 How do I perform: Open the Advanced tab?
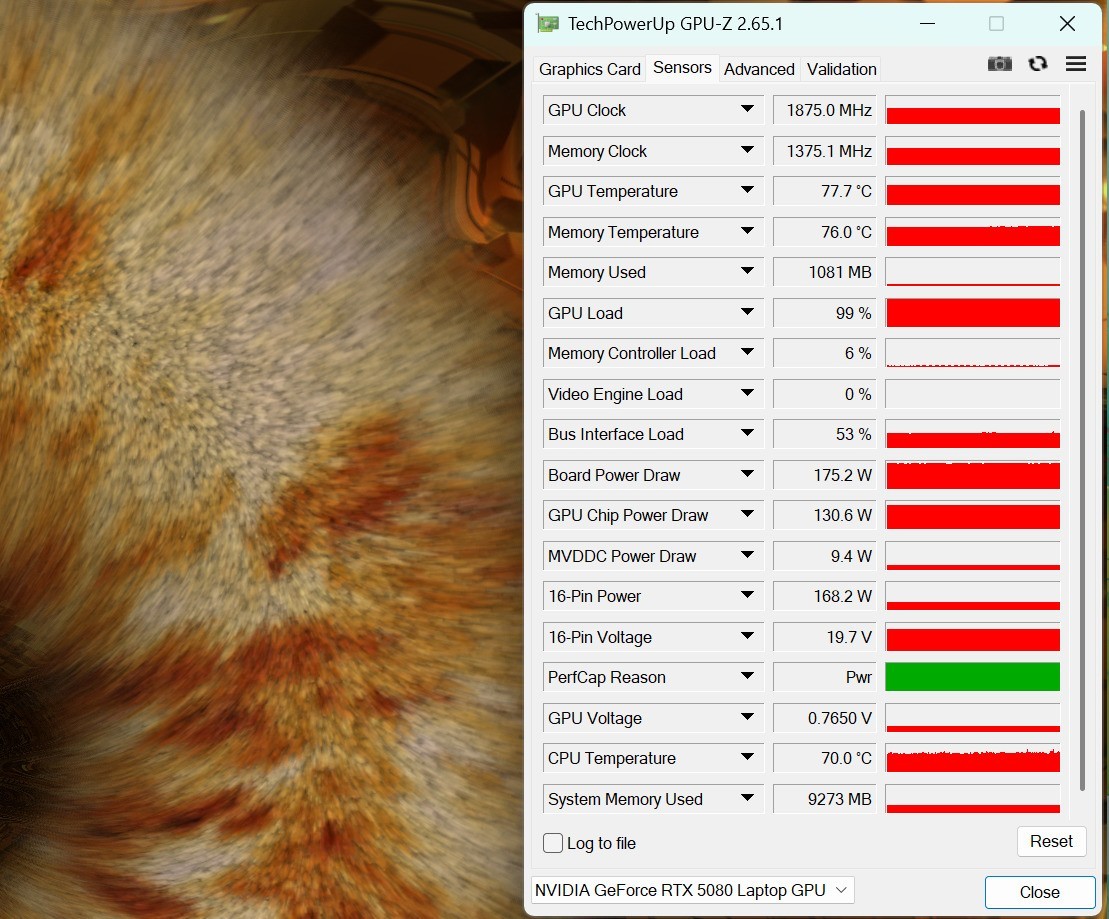(759, 69)
